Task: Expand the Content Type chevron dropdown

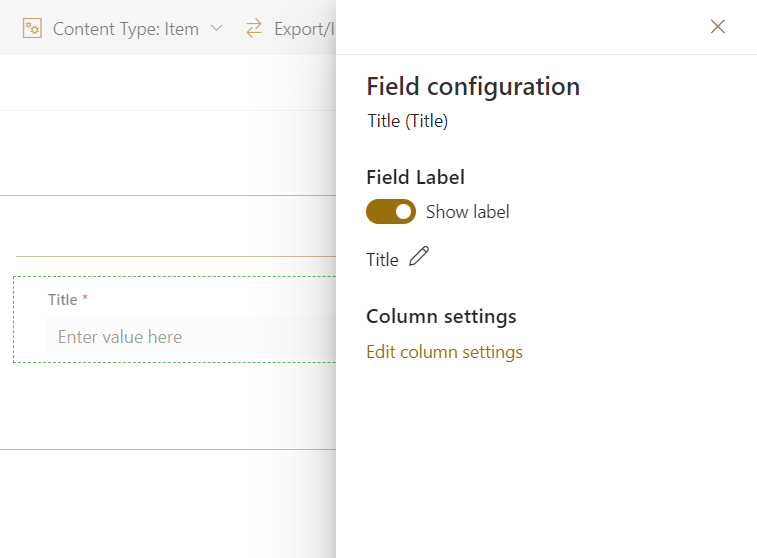Action: pos(217,29)
